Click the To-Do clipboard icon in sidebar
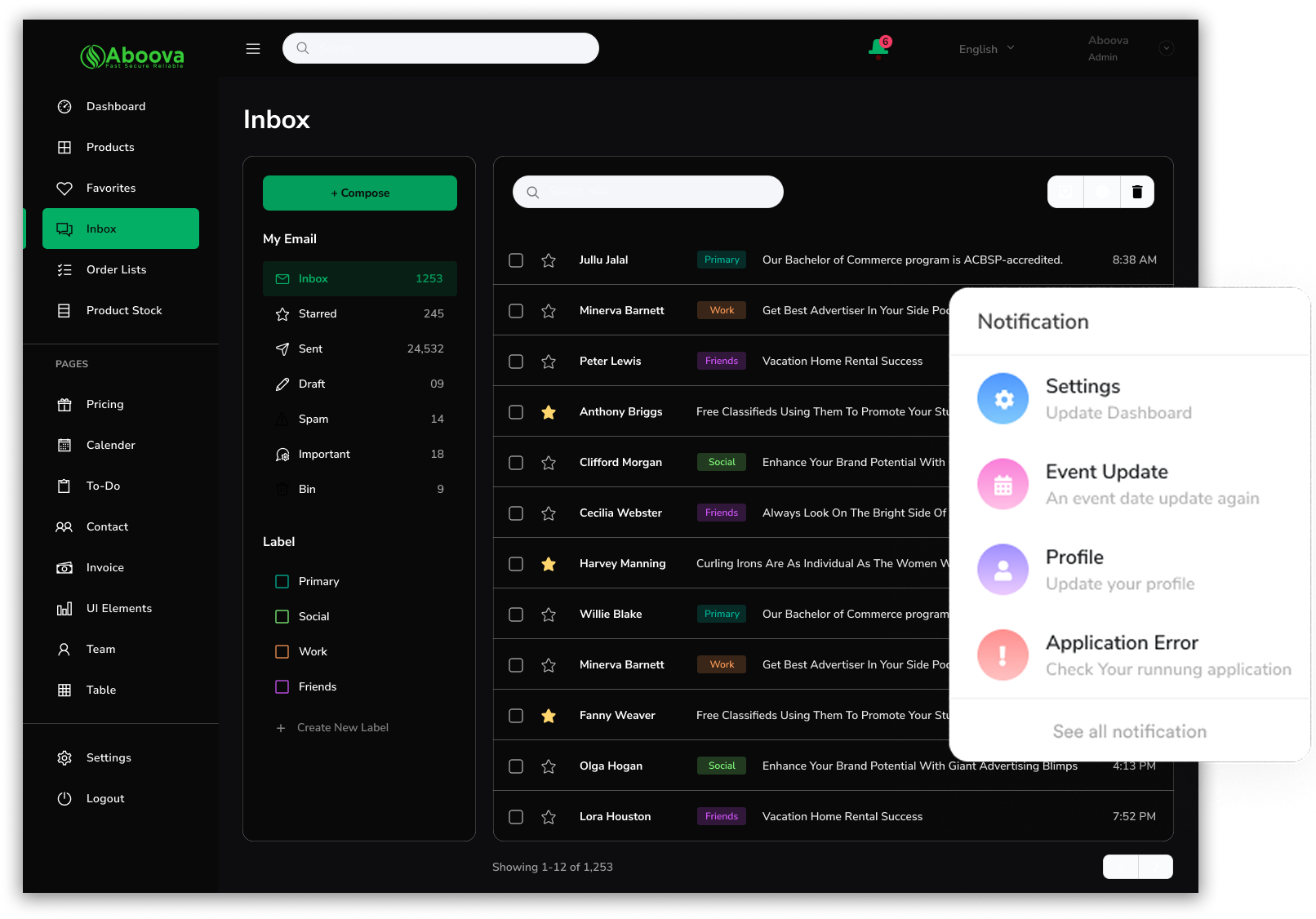 [64, 486]
